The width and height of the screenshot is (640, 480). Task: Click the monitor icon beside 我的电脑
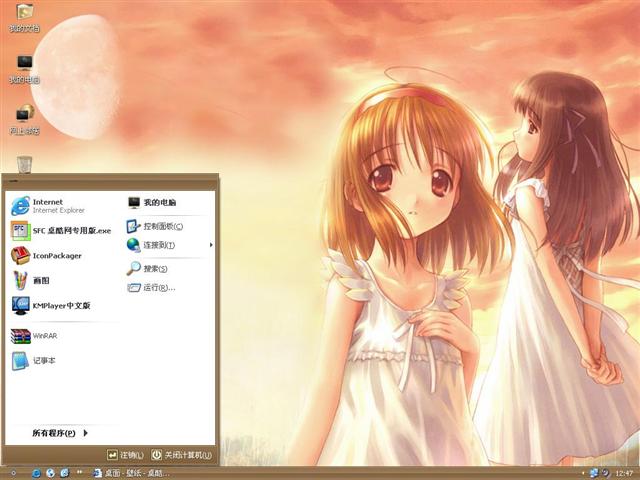pos(133,202)
